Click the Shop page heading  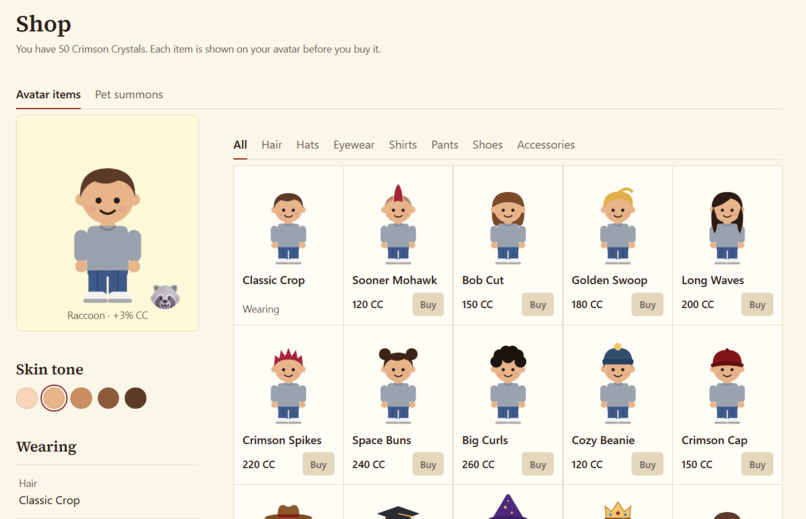pyautogui.click(x=43, y=24)
